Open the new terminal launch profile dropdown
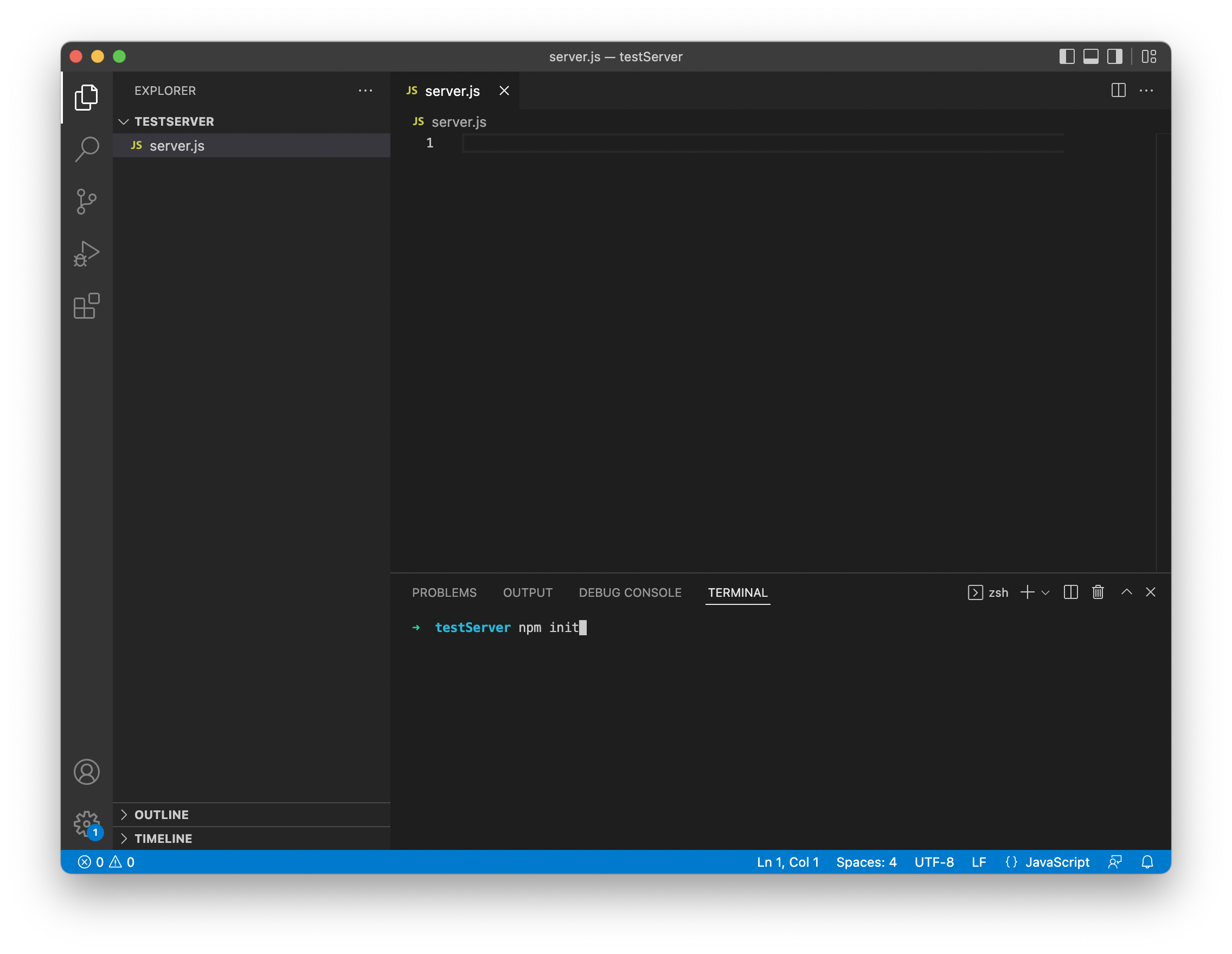 tap(1045, 592)
